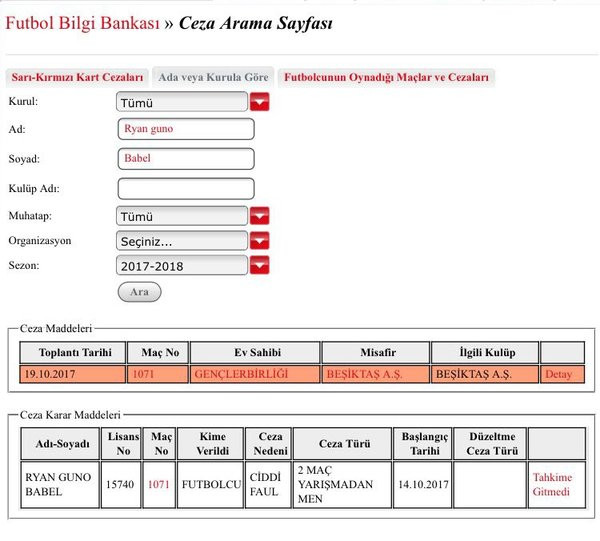
Task: Focus the empty Kulüp Adı field
Action: (186, 188)
